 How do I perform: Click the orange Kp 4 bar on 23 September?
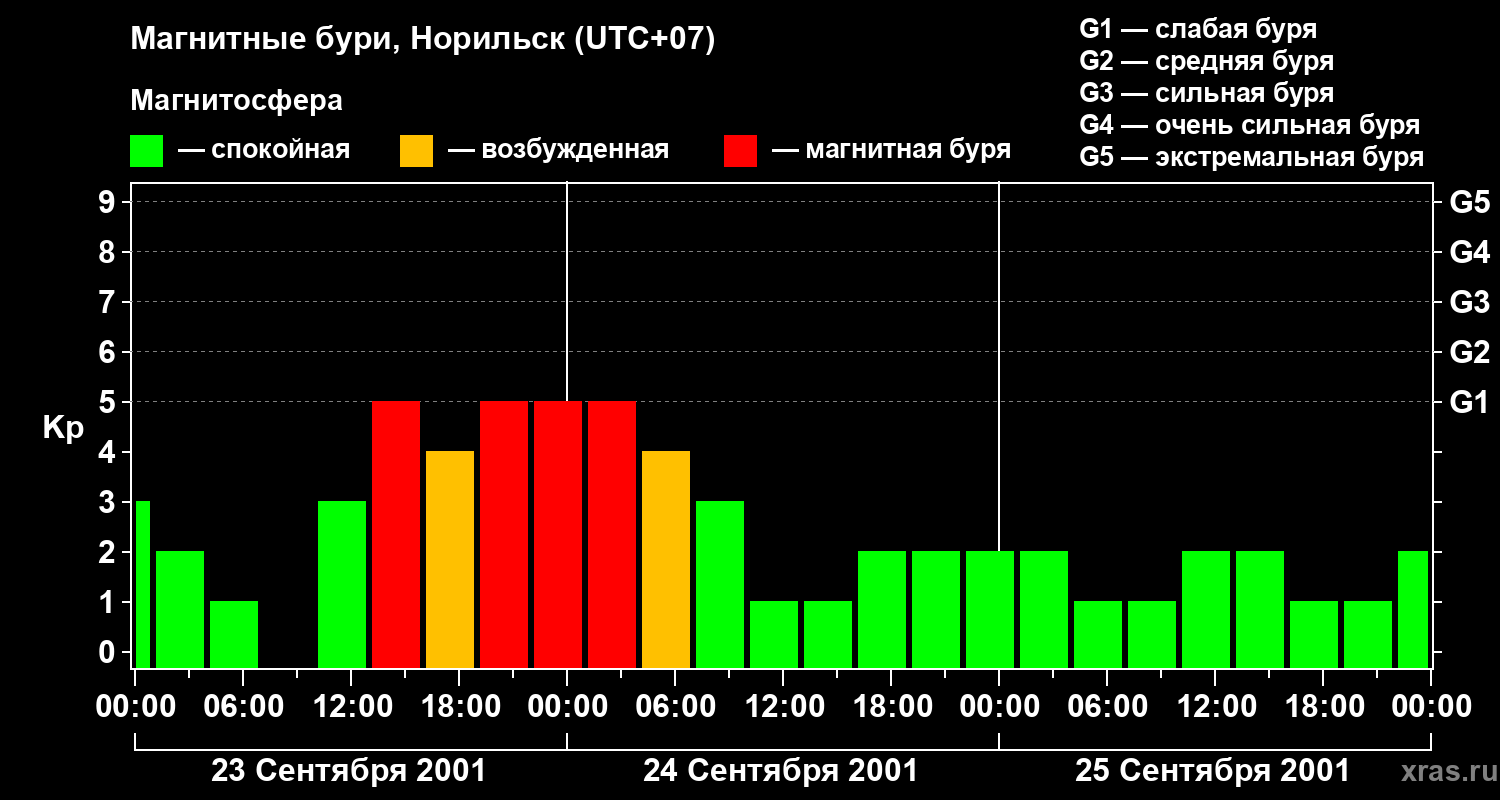[x=450, y=559]
